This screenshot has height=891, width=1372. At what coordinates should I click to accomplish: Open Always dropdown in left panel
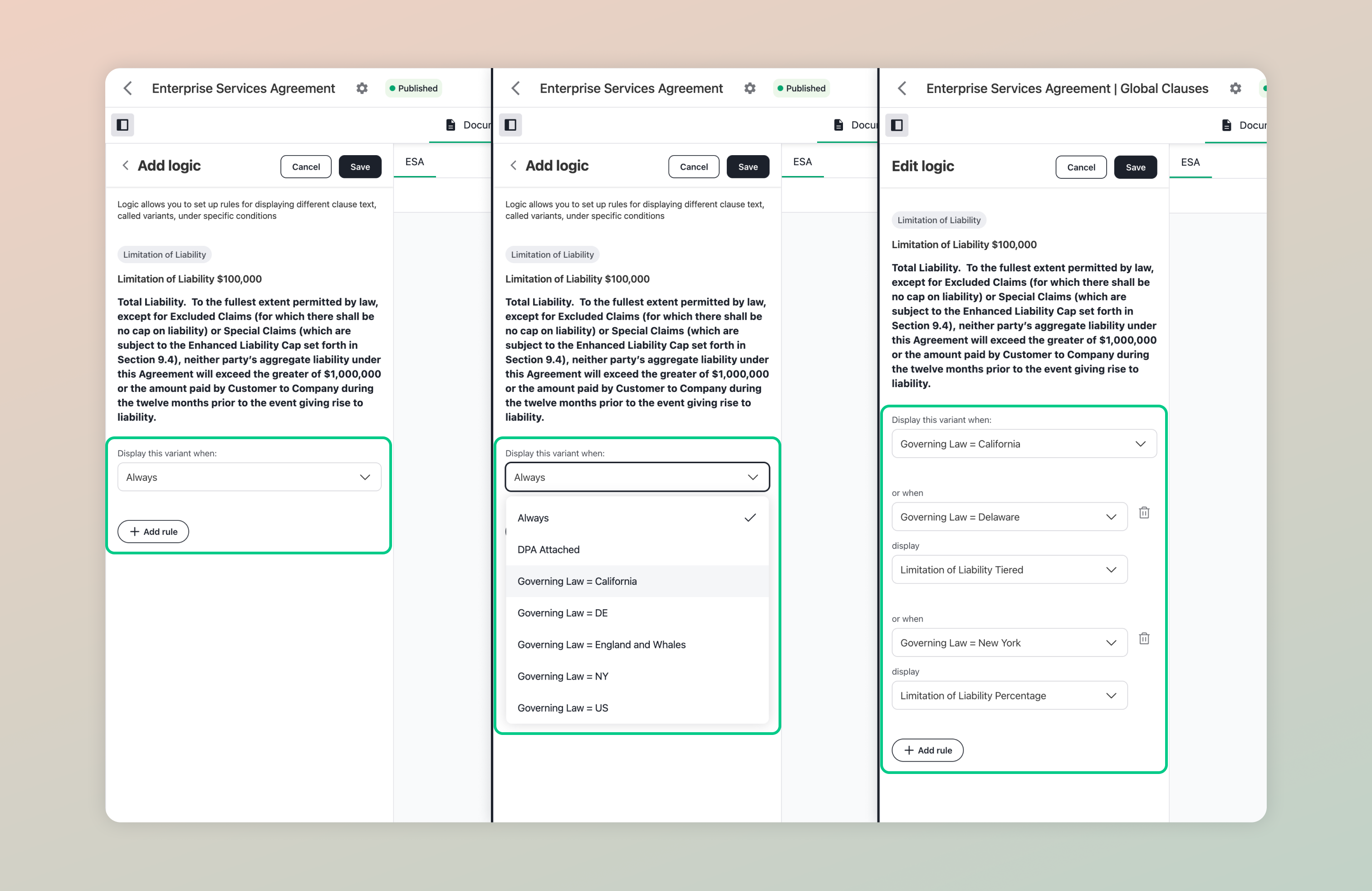(250, 477)
